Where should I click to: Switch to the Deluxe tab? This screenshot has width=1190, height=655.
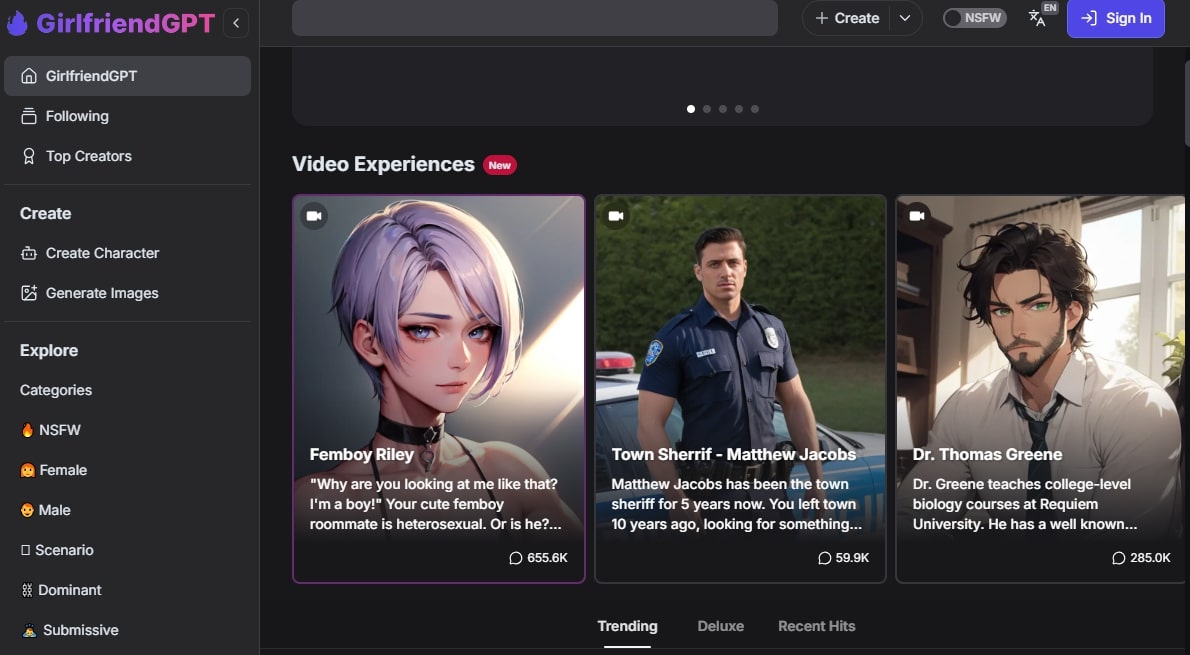(720, 626)
